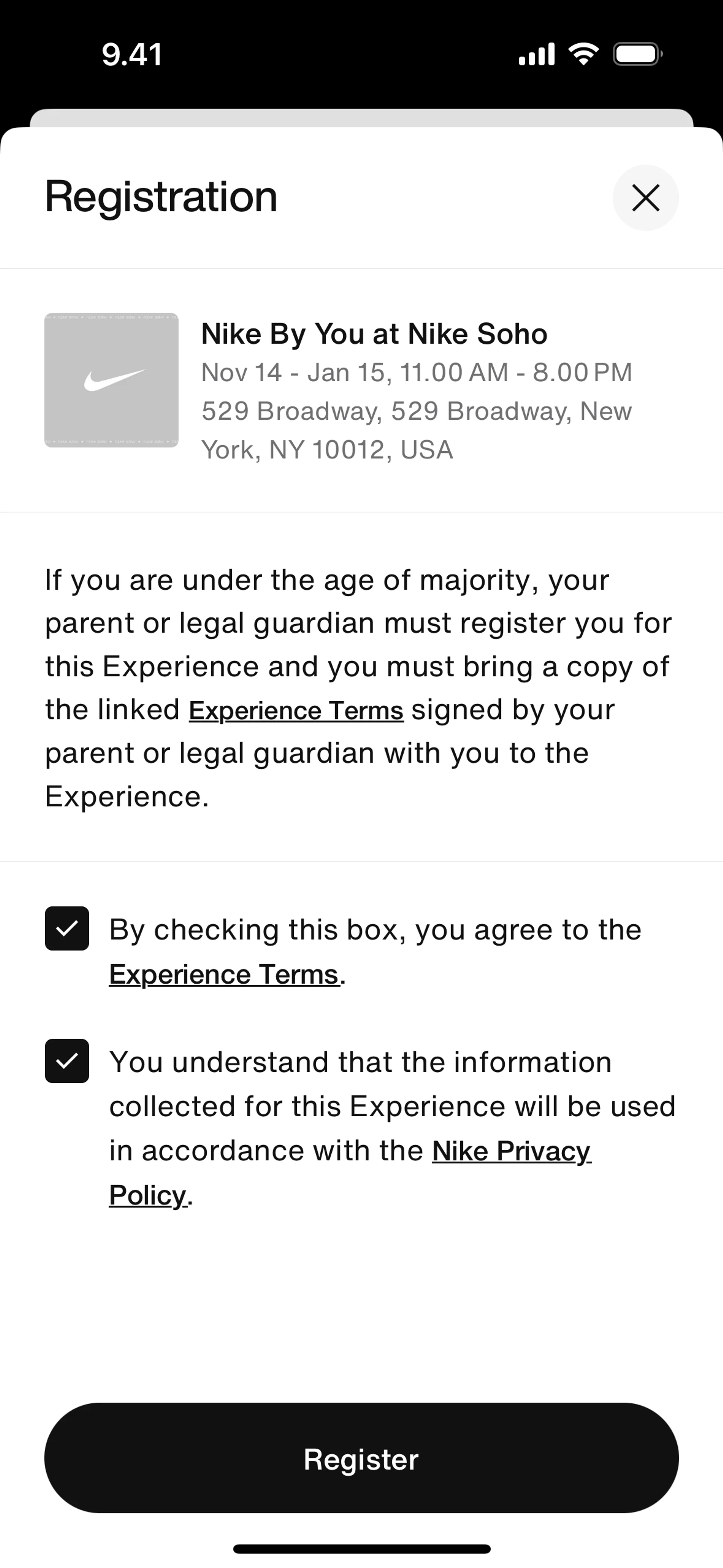Tap the 9.41 clock in status bar

point(132,55)
